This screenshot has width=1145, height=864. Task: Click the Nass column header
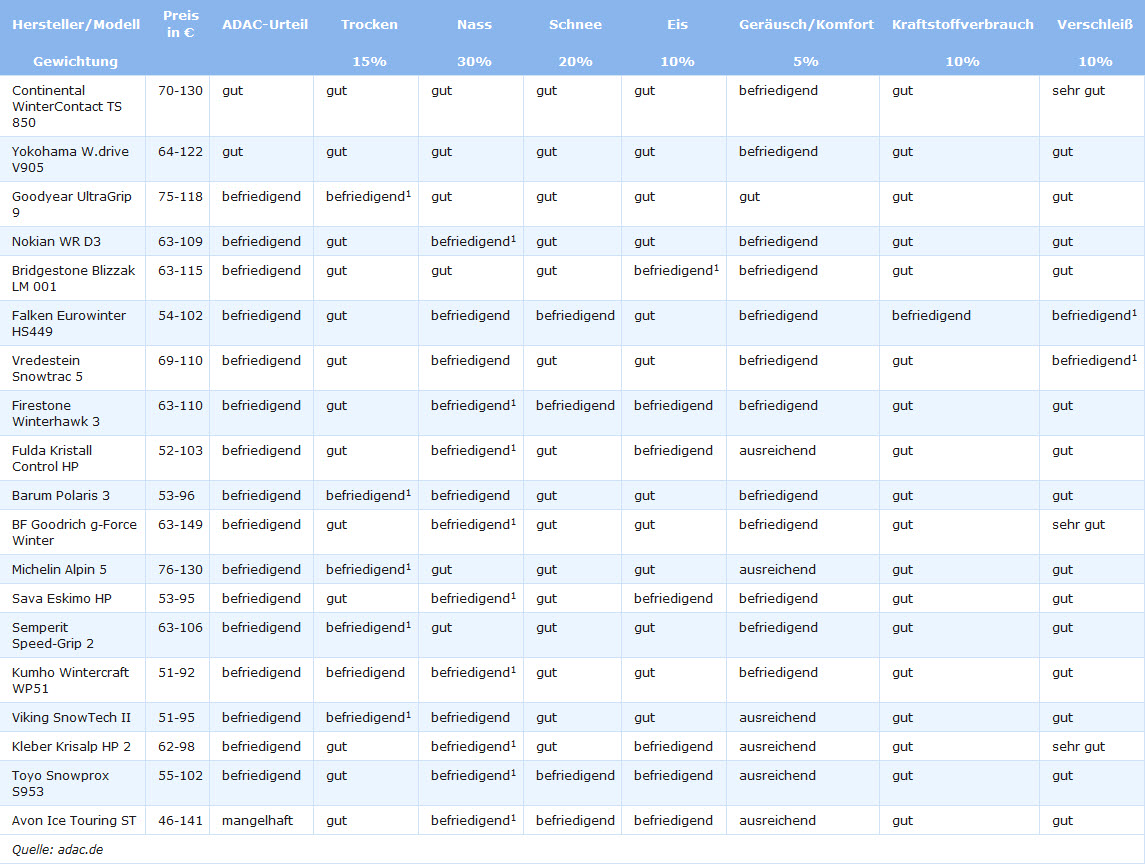tap(475, 24)
